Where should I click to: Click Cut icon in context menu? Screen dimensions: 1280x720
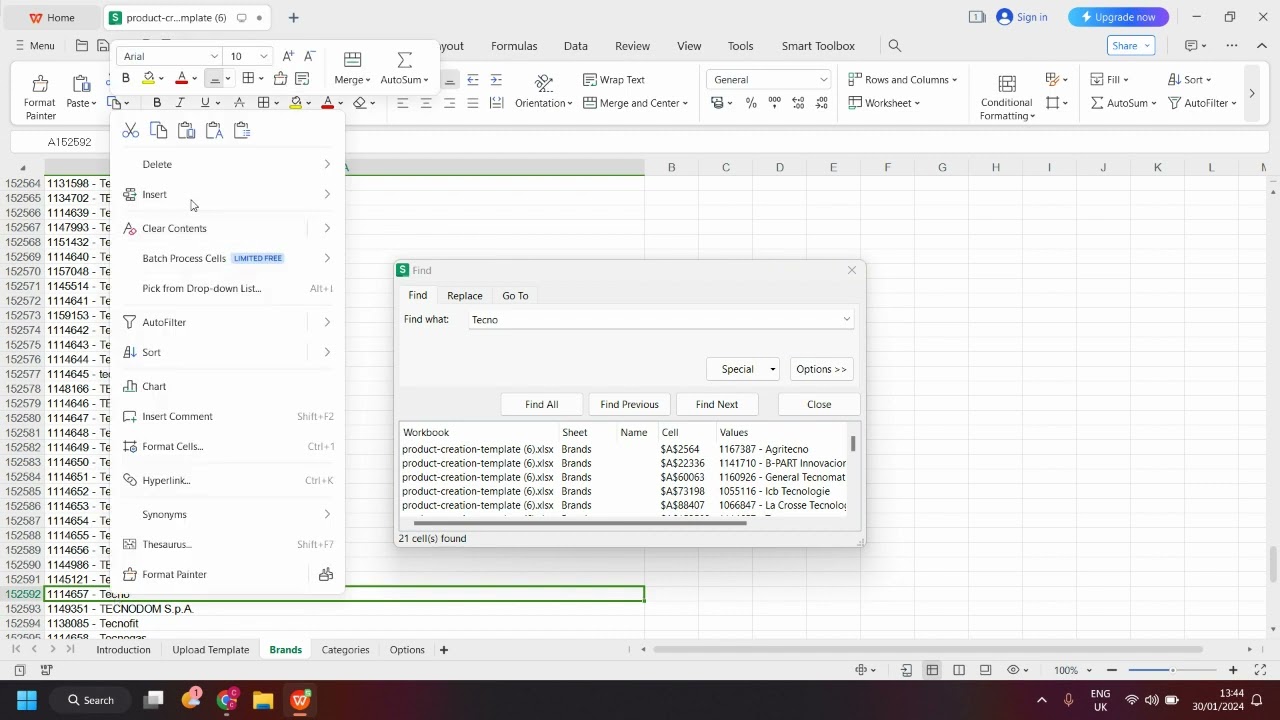[130, 131]
